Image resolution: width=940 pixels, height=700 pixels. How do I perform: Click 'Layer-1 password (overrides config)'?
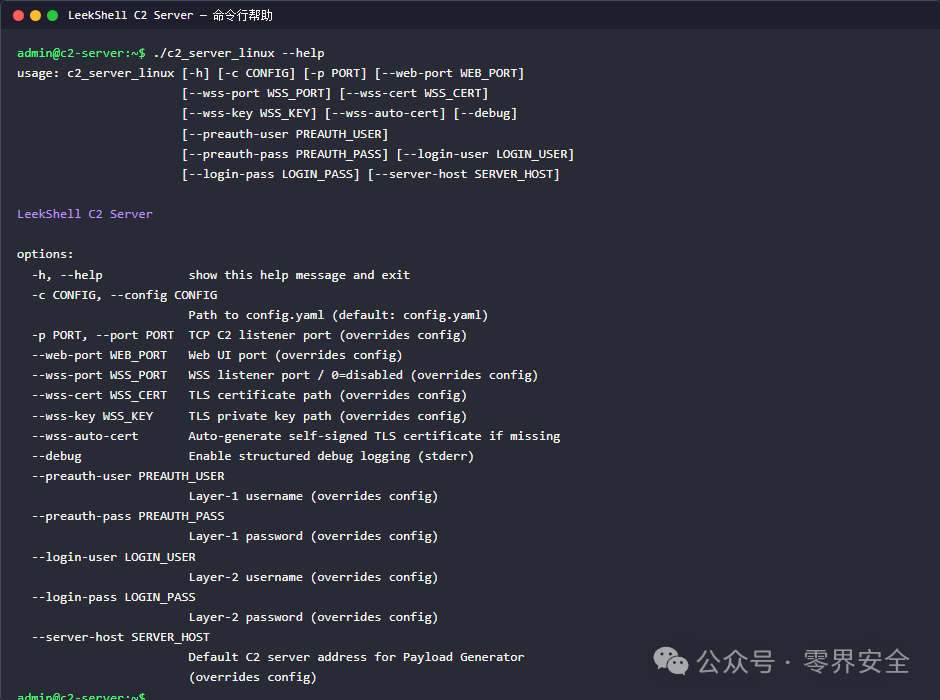pyautogui.click(x=314, y=536)
